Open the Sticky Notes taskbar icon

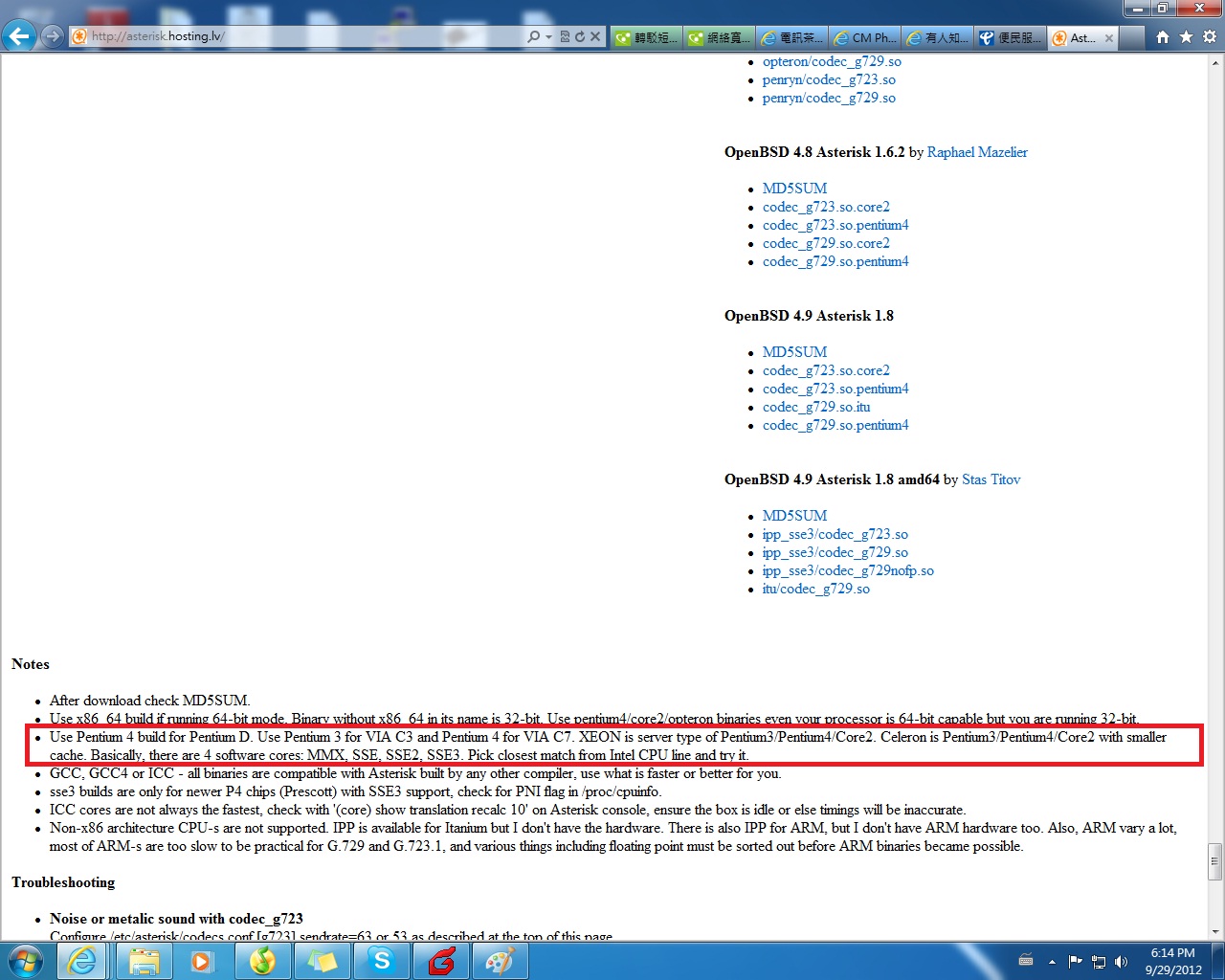coord(322,961)
